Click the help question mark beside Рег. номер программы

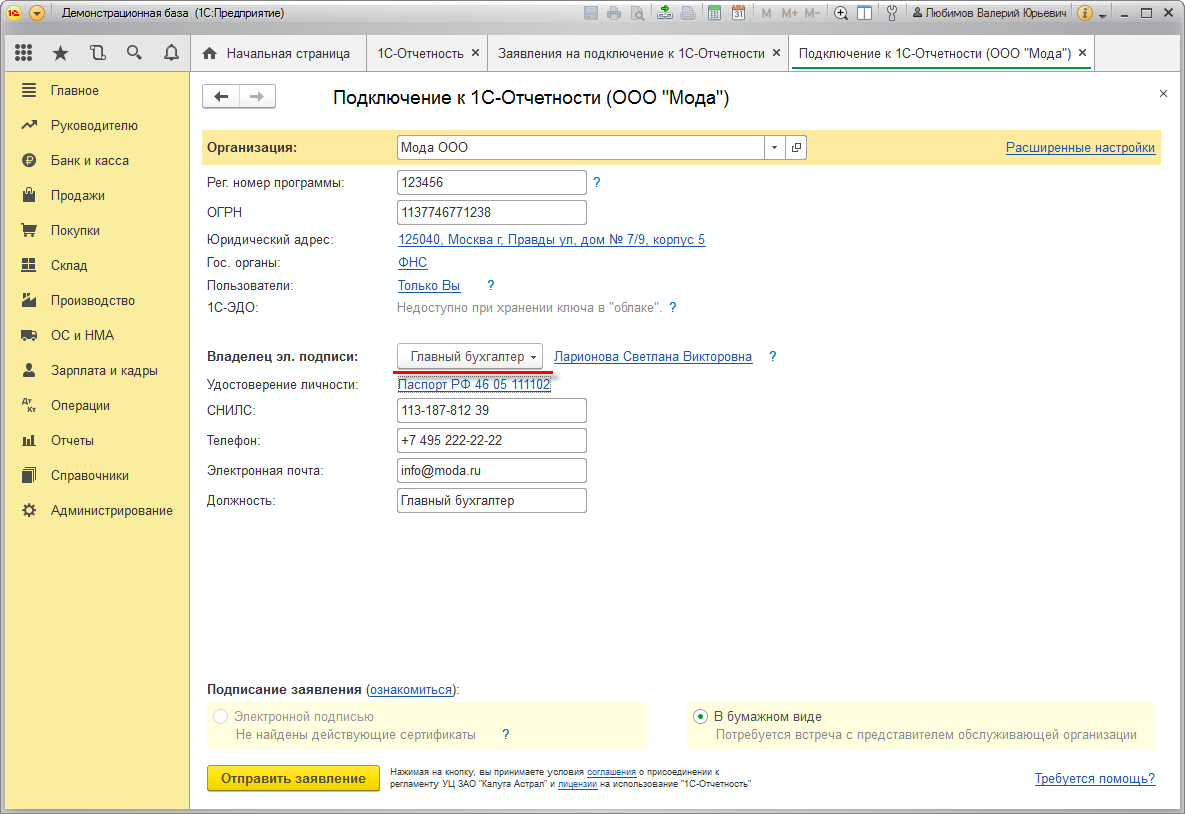(597, 182)
